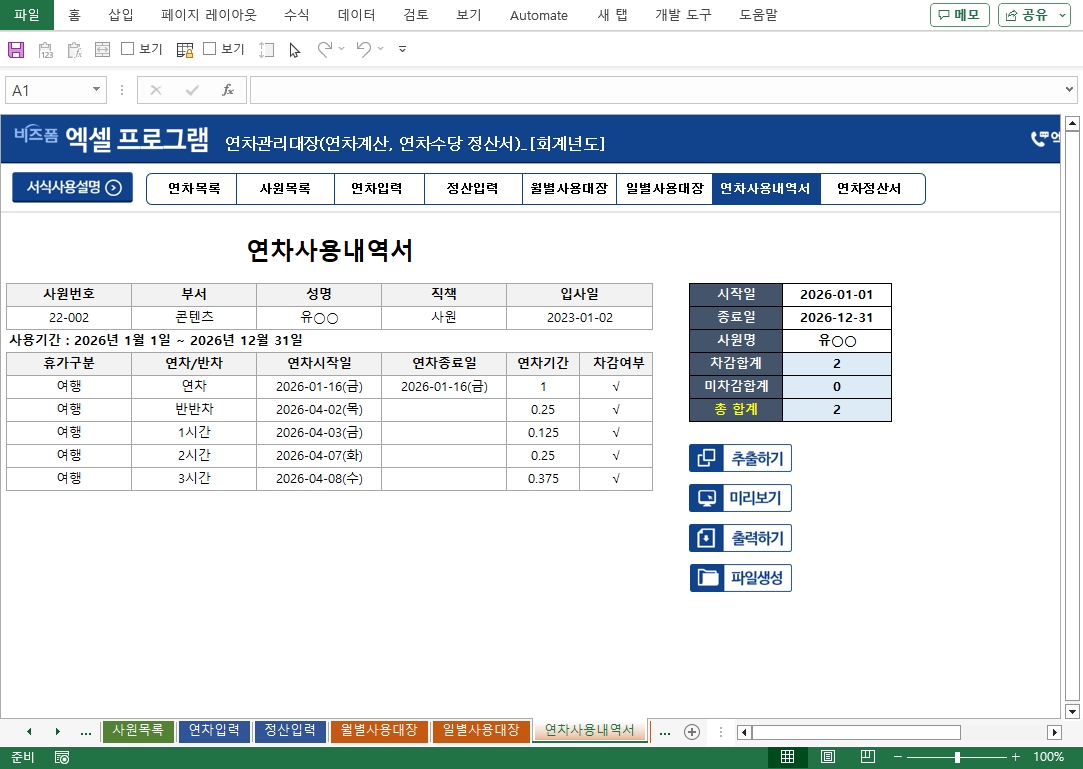Open the Name Box dropdown arrow
Viewport: 1083px width, 769px height.
[97, 90]
